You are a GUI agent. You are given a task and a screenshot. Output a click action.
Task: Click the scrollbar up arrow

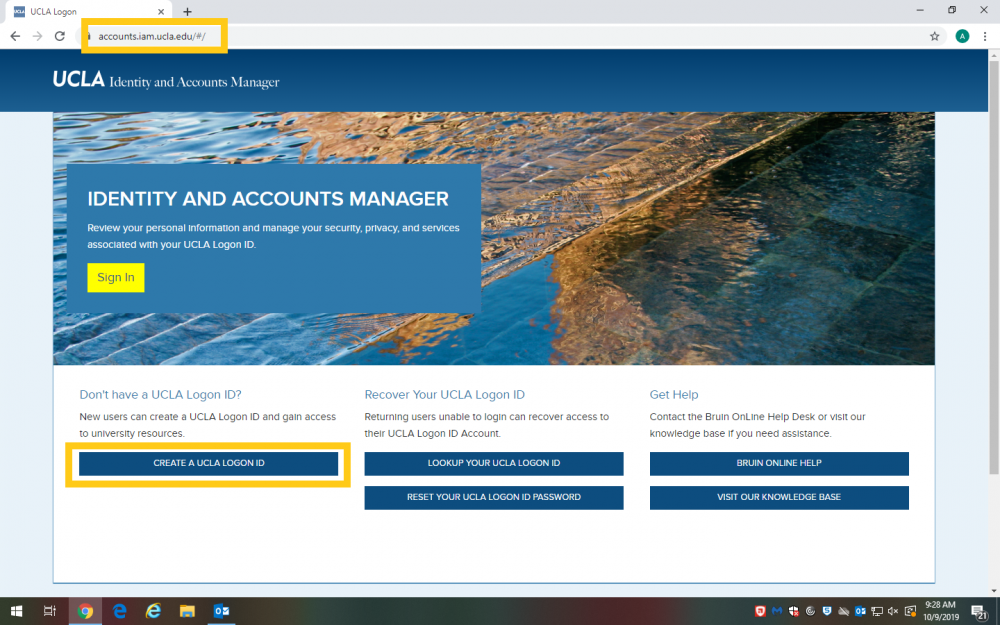click(994, 55)
